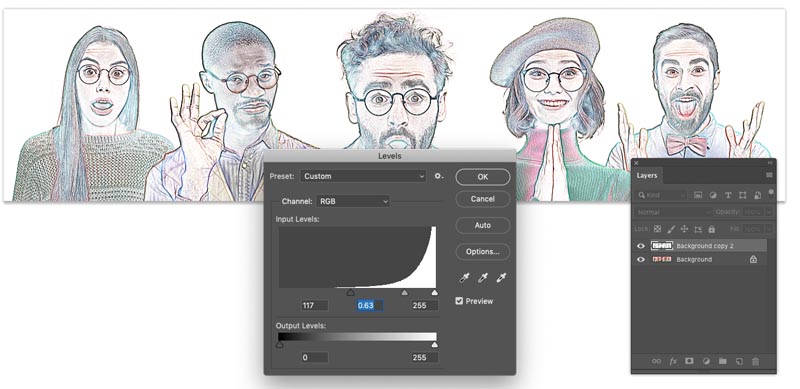Hide the Background layer eye icon
This screenshot has width=800, height=389.
(641, 259)
